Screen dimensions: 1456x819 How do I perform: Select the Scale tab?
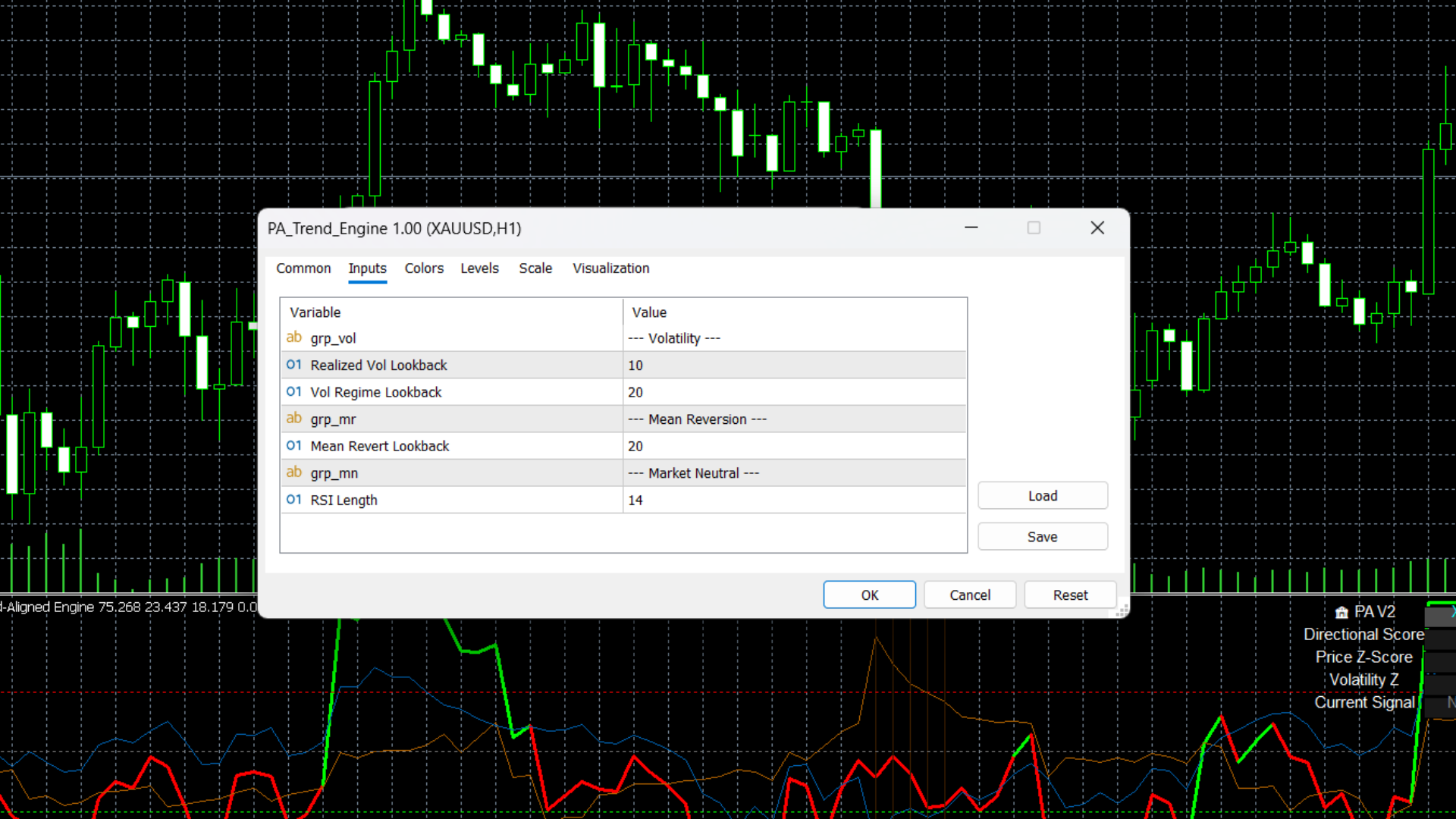tap(535, 268)
